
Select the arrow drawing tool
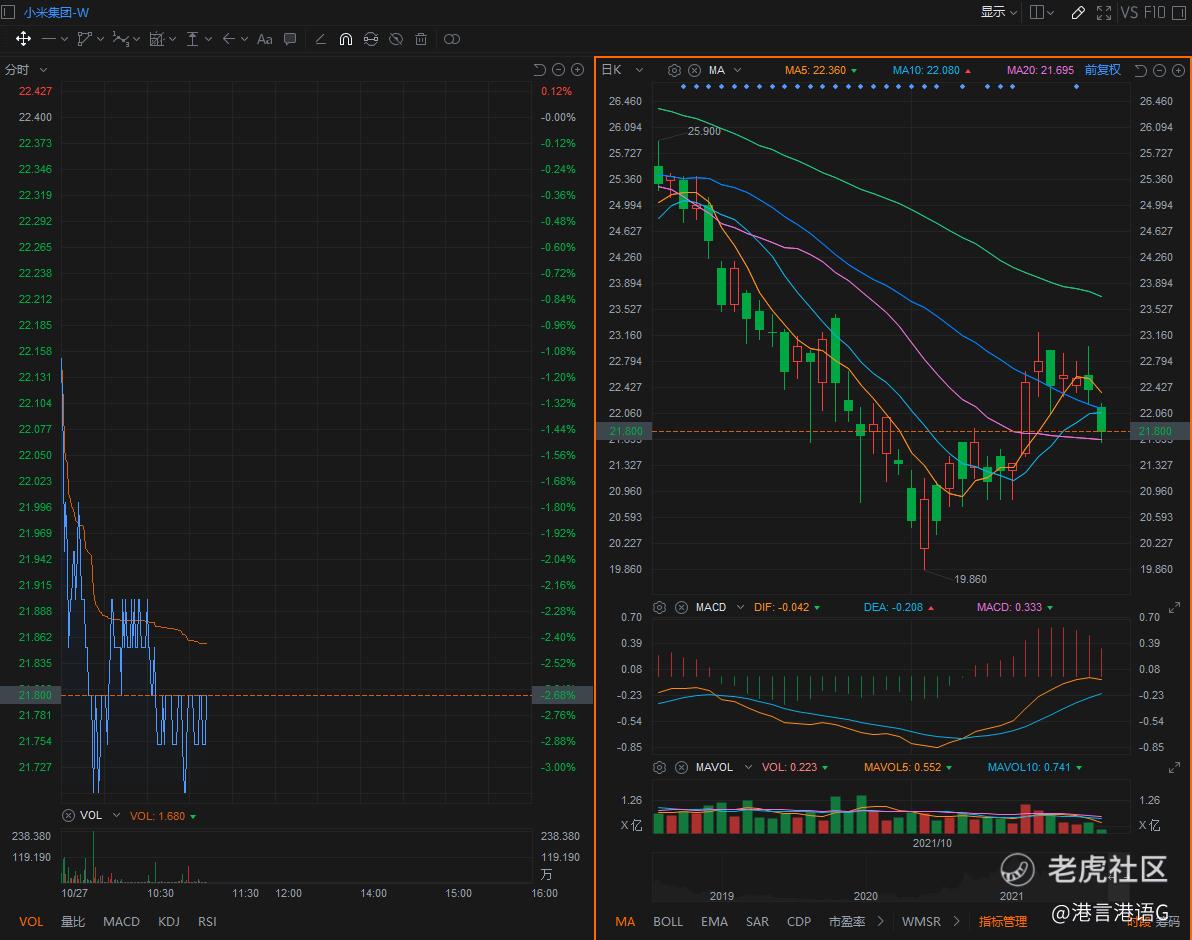point(228,39)
